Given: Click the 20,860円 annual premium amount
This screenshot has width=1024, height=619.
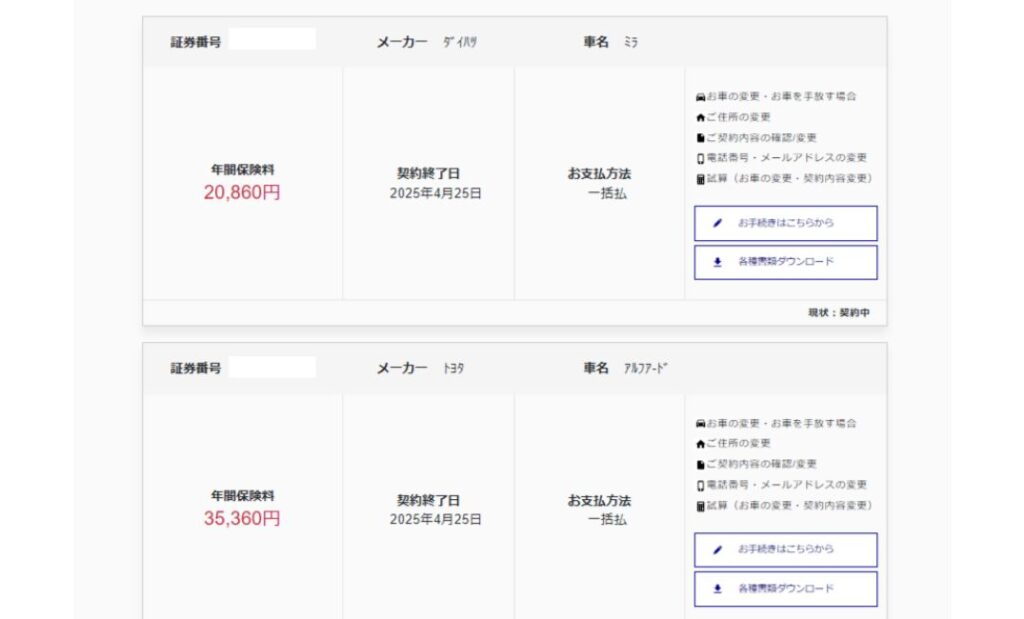Looking at the screenshot, I should (242, 193).
